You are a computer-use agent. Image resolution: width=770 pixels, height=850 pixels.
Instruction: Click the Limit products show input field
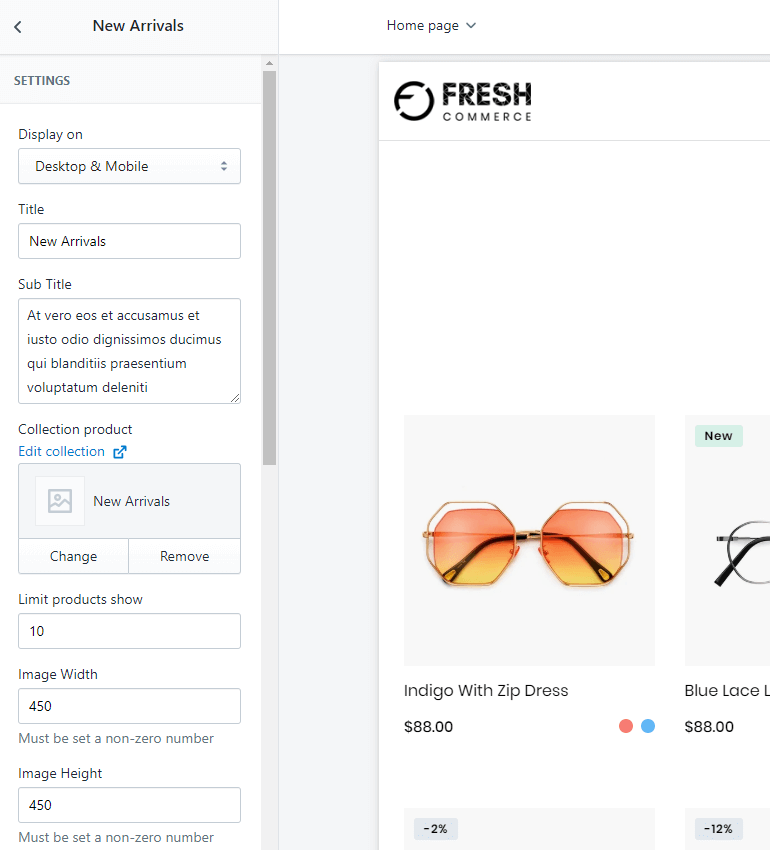pos(129,631)
